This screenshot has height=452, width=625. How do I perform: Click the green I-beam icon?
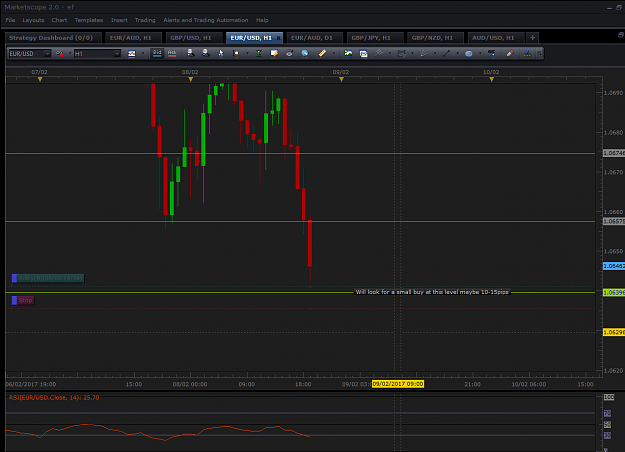[x=259, y=53]
